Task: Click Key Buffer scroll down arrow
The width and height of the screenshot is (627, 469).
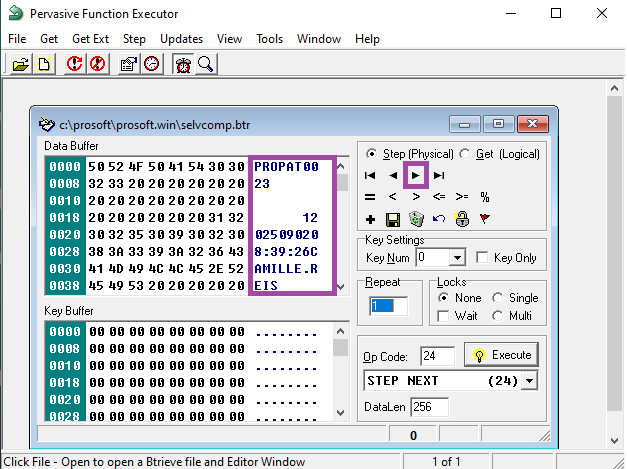Action: click(341, 413)
